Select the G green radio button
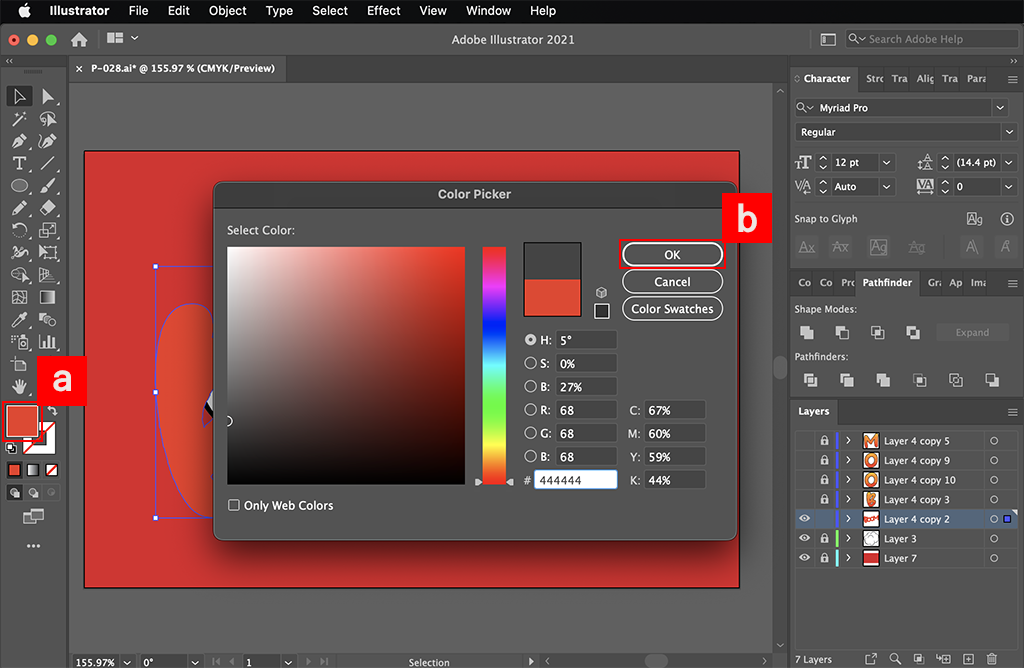The width and height of the screenshot is (1024, 668). click(530, 433)
